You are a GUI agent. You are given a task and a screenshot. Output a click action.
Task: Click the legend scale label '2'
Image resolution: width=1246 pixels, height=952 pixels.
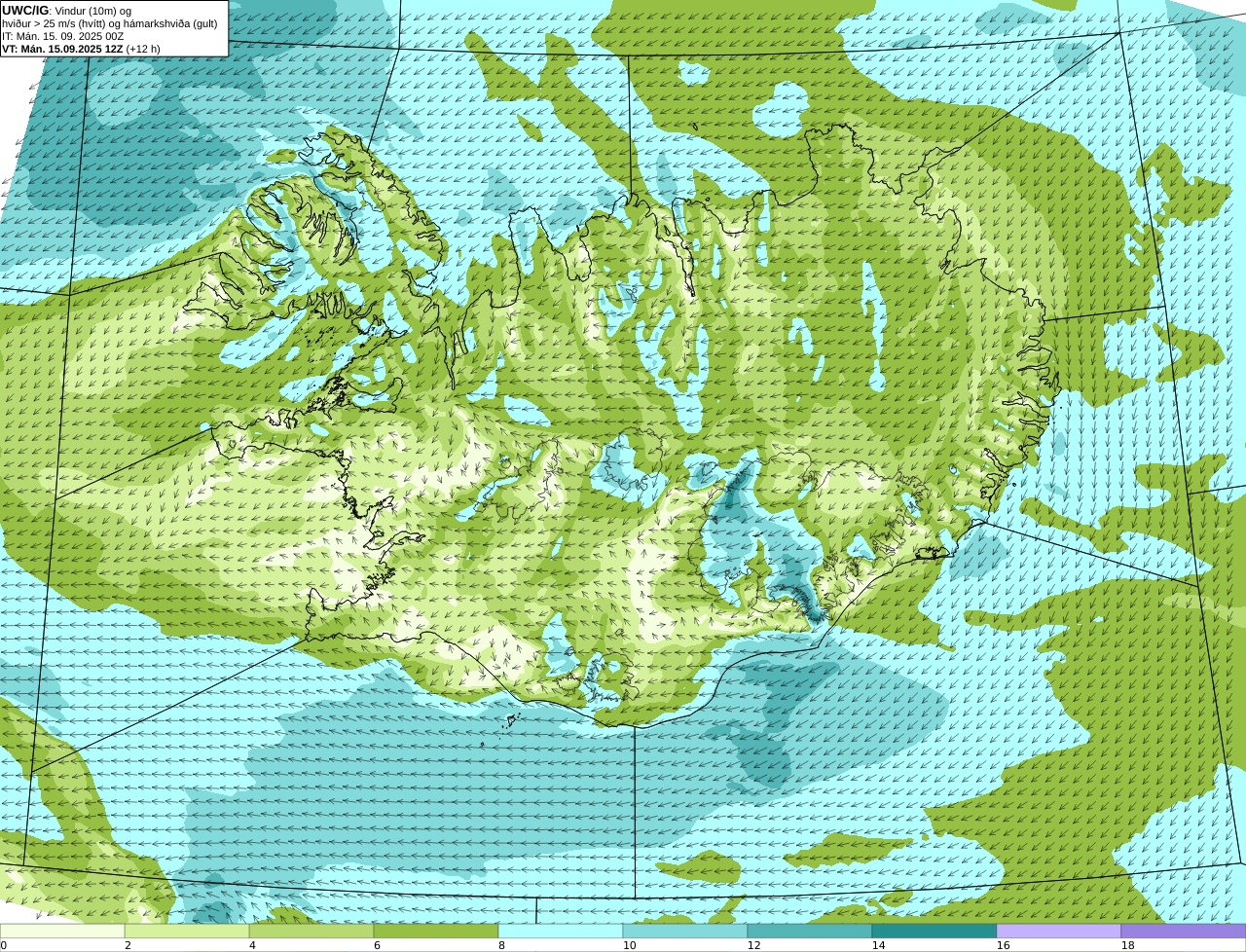(x=128, y=945)
